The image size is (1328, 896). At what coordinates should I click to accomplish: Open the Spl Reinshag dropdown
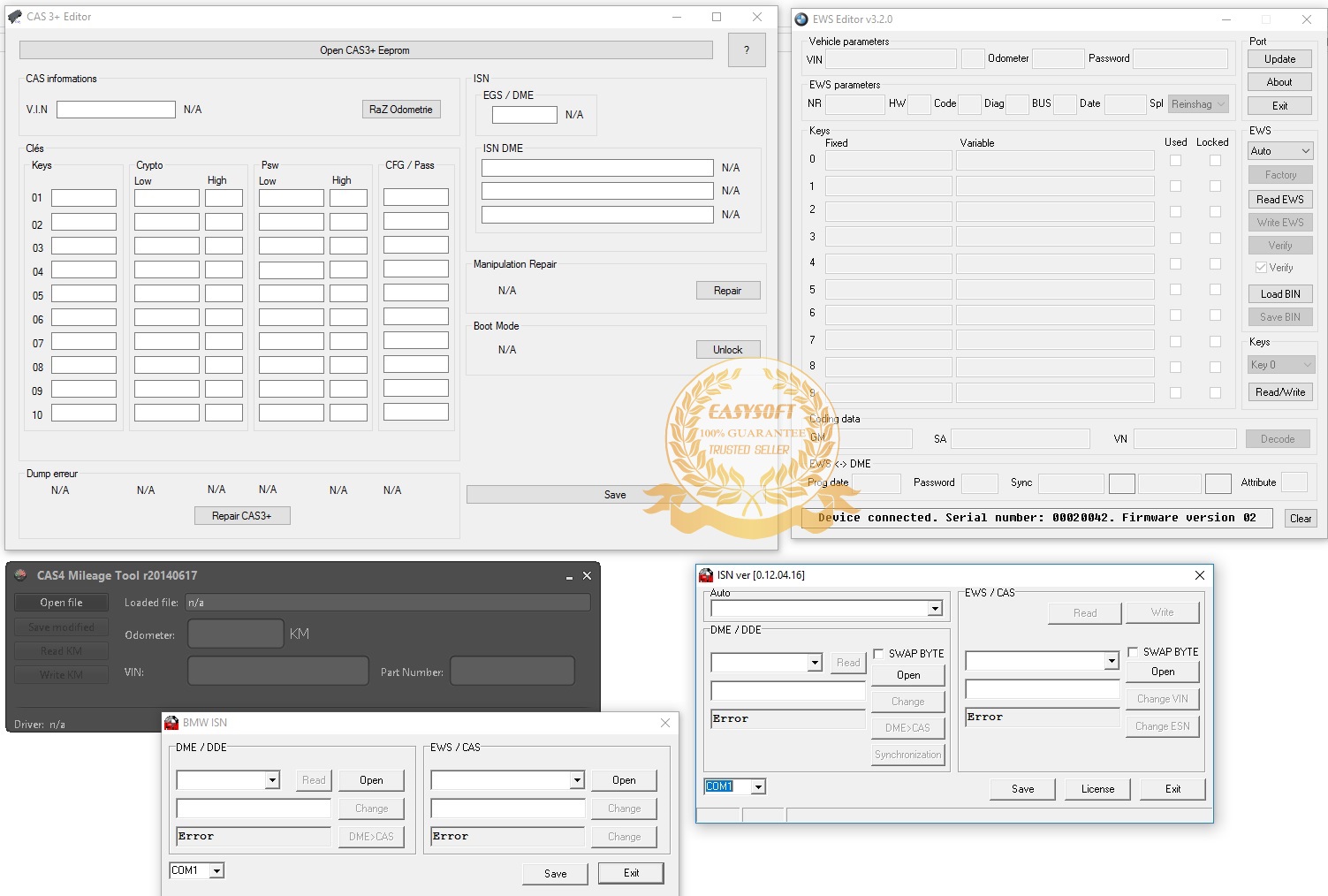1198,104
